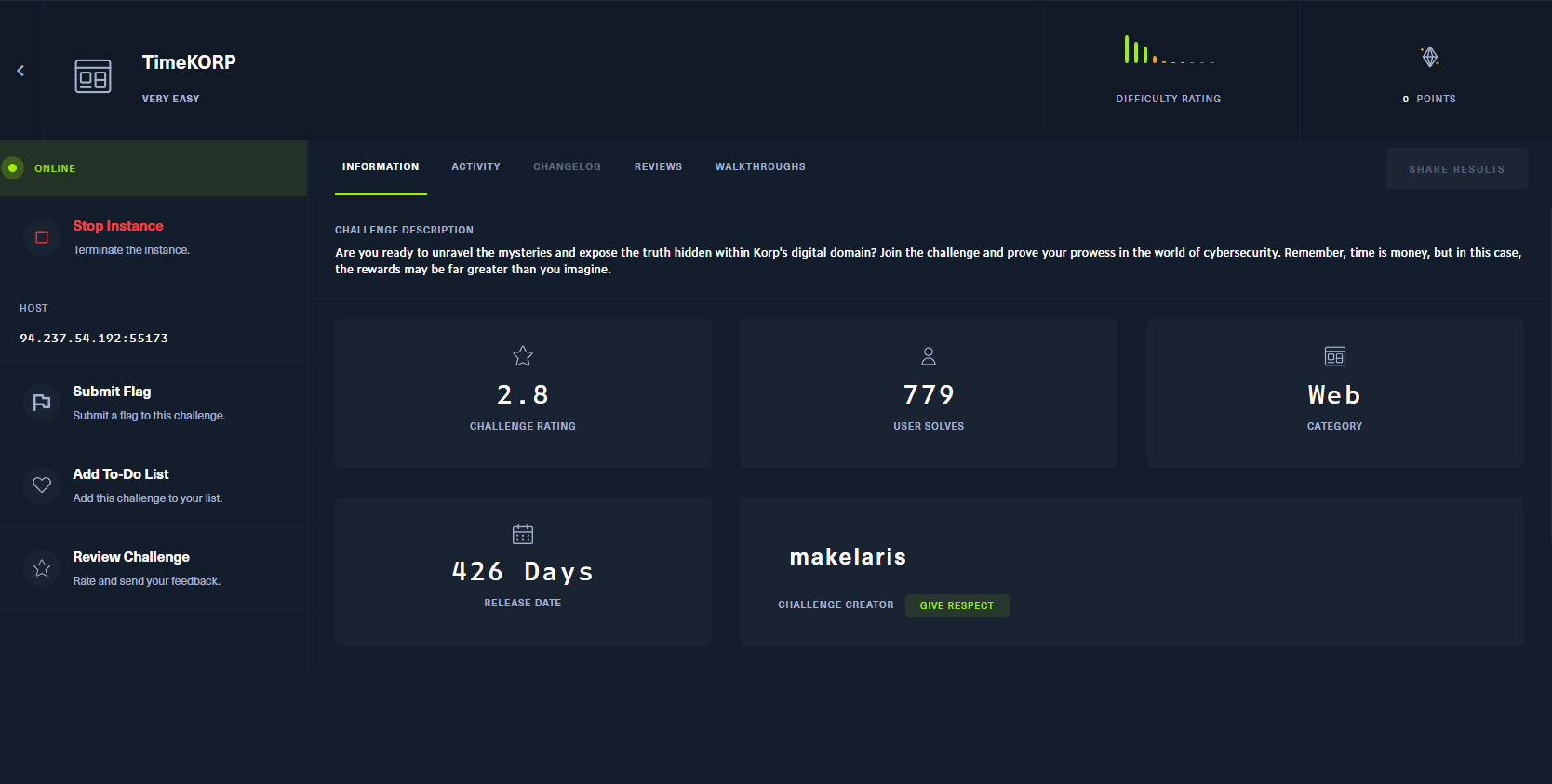Switch to the Walkthroughs tab
Image resolution: width=1552 pixels, height=784 pixels.
(x=760, y=167)
